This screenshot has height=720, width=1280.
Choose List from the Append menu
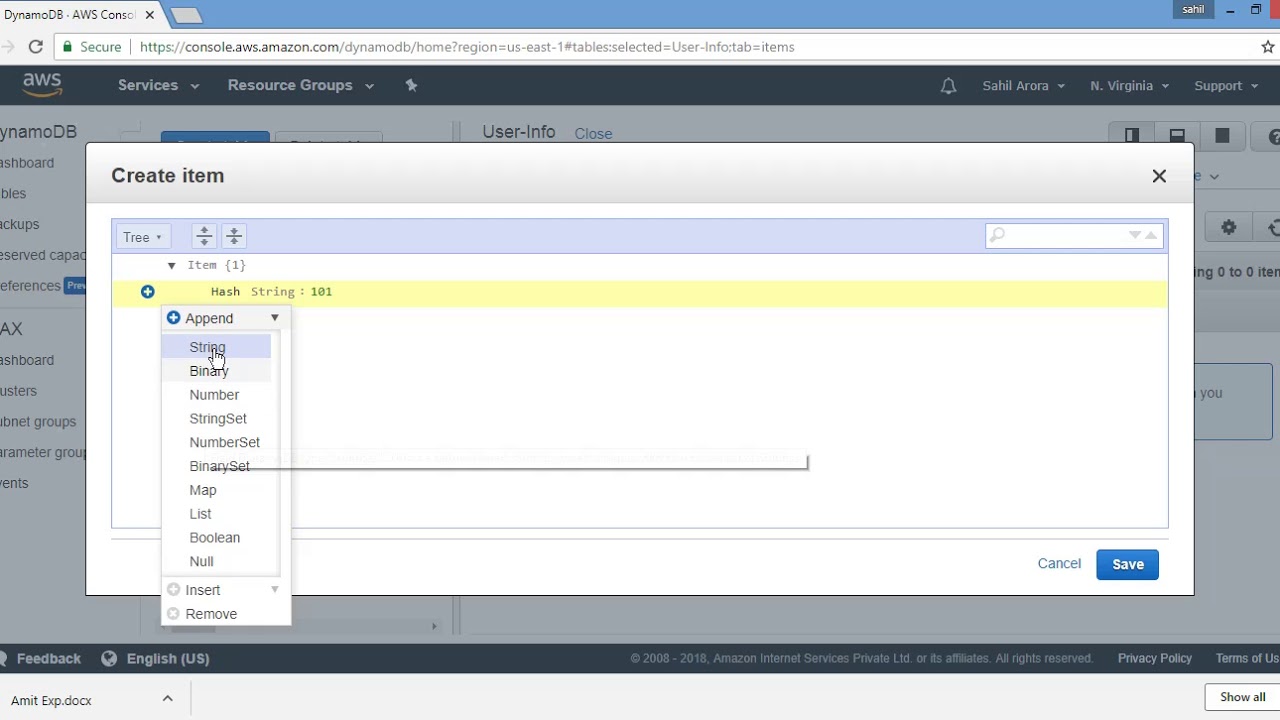[216, 514]
